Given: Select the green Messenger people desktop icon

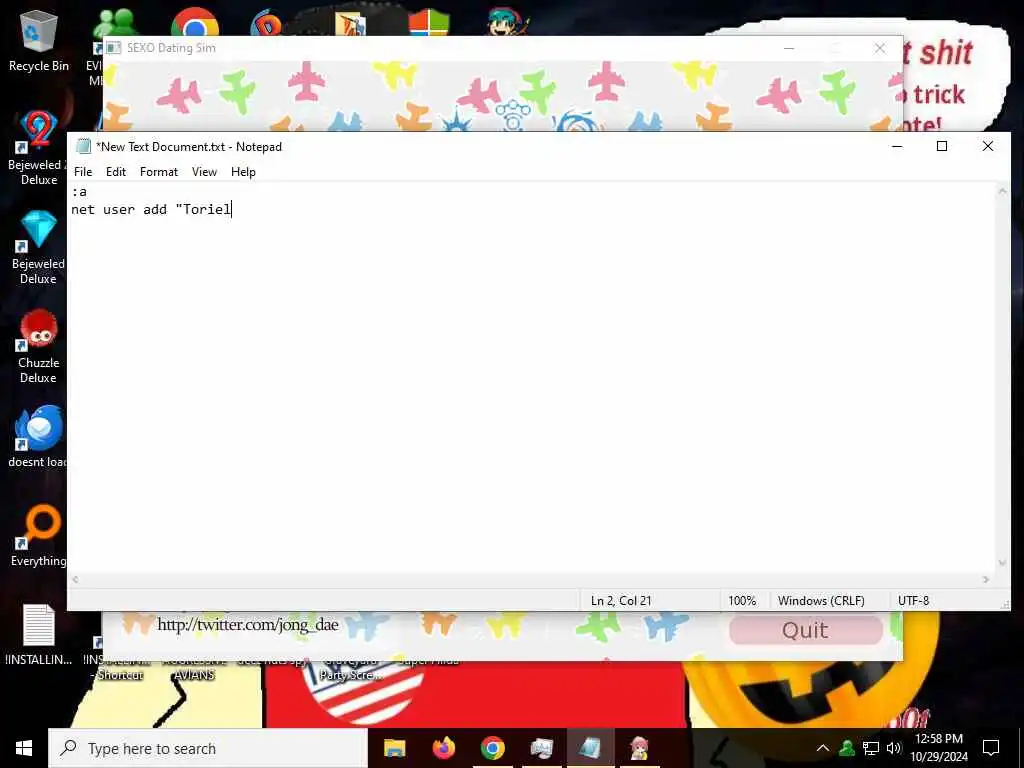Looking at the screenshot, I should pyautogui.click(x=116, y=22).
